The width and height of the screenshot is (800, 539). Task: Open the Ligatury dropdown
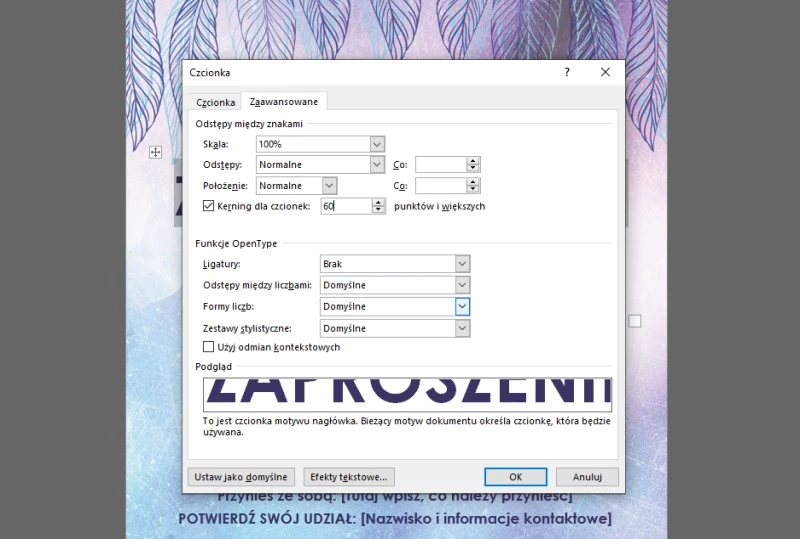(462, 264)
